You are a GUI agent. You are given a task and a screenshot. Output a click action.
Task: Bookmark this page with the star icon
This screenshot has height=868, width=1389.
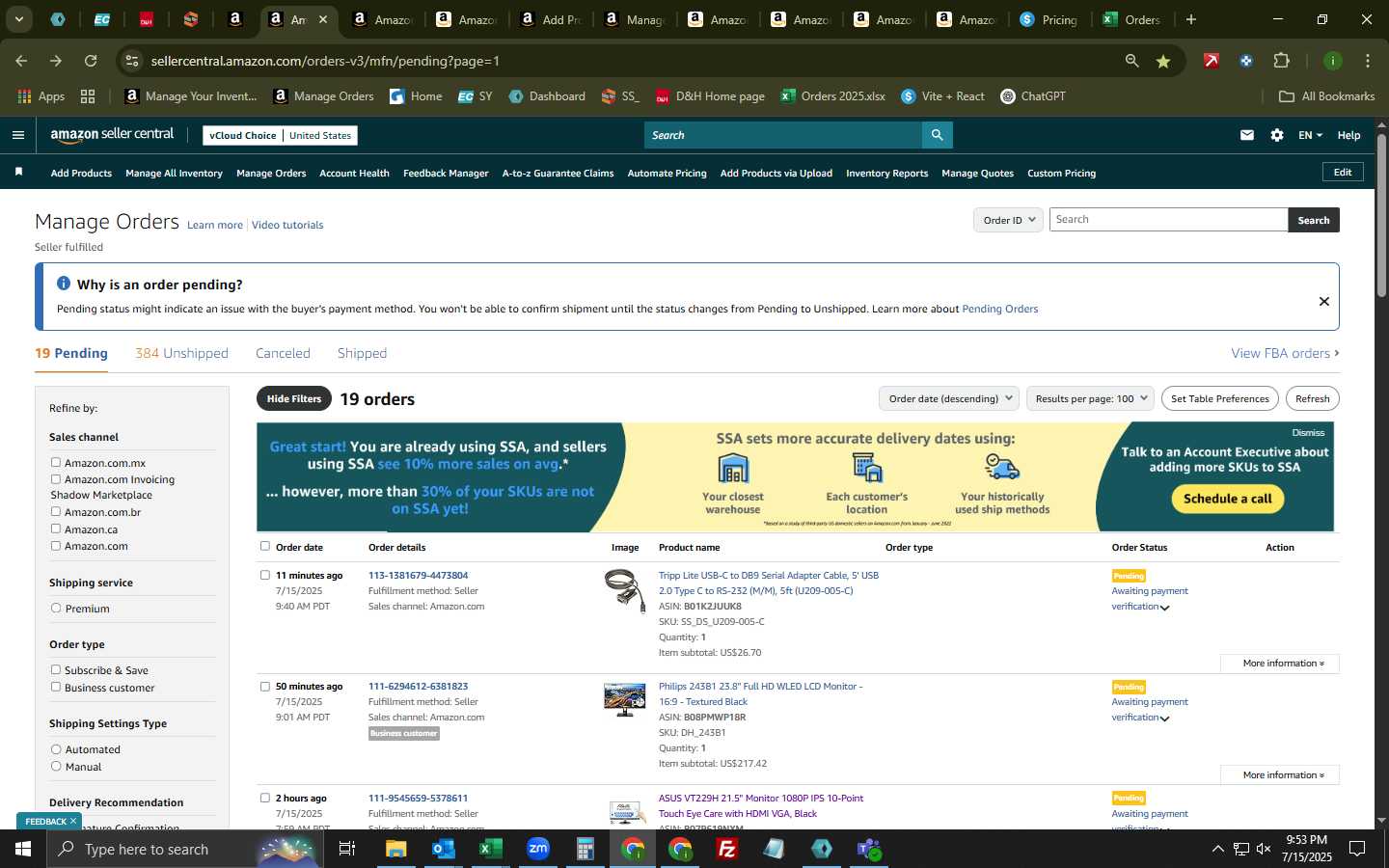[x=1163, y=61]
